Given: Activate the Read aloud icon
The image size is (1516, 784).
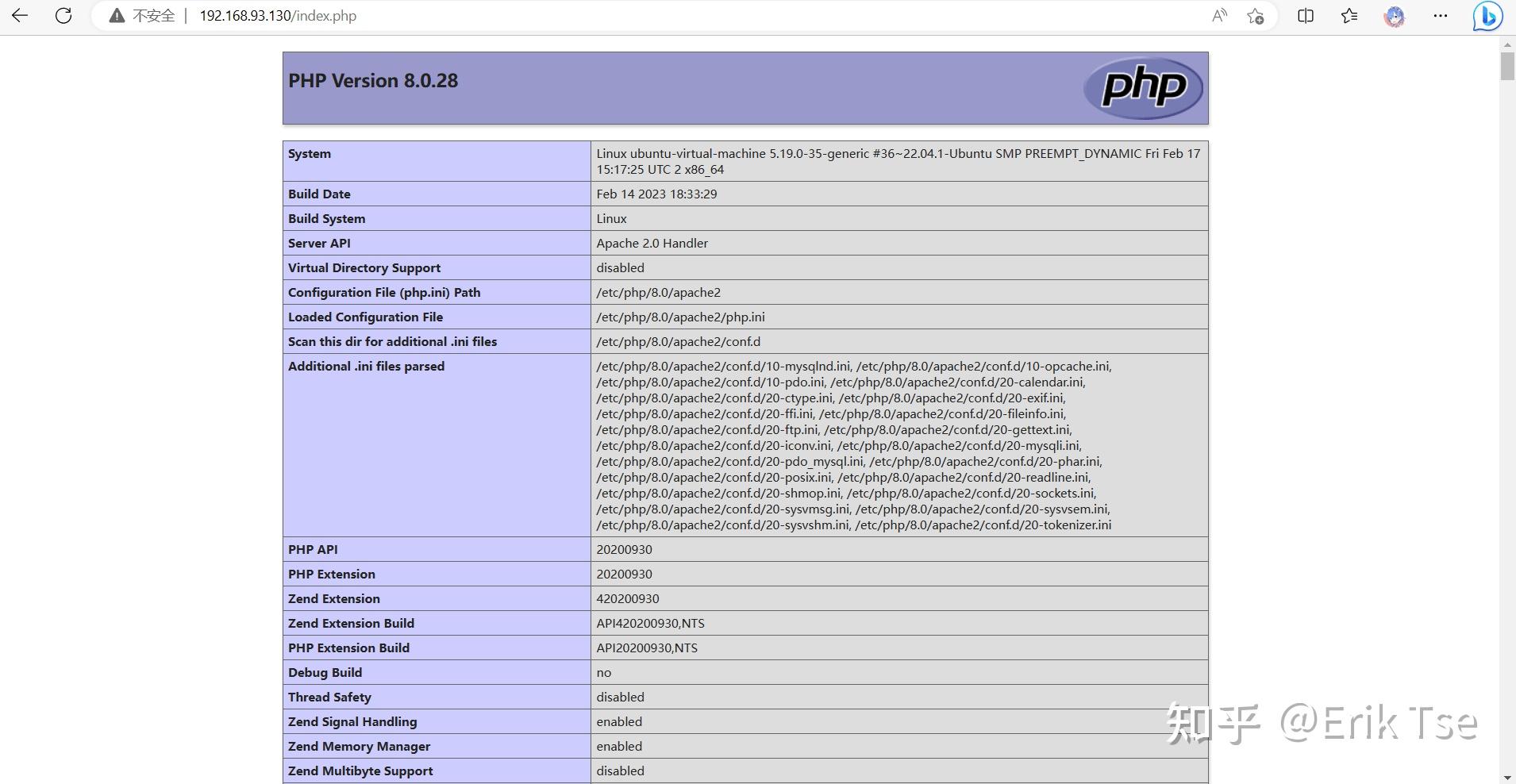Looking at the screenshot, I should click(x=1220, y=15).
